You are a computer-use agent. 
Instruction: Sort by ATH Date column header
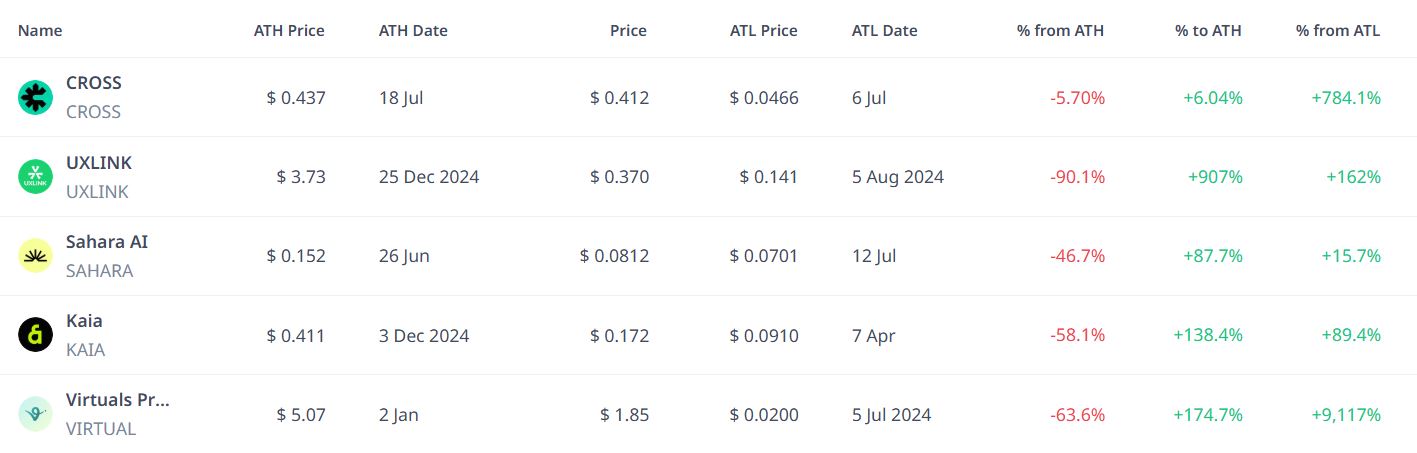click(413, 31)
